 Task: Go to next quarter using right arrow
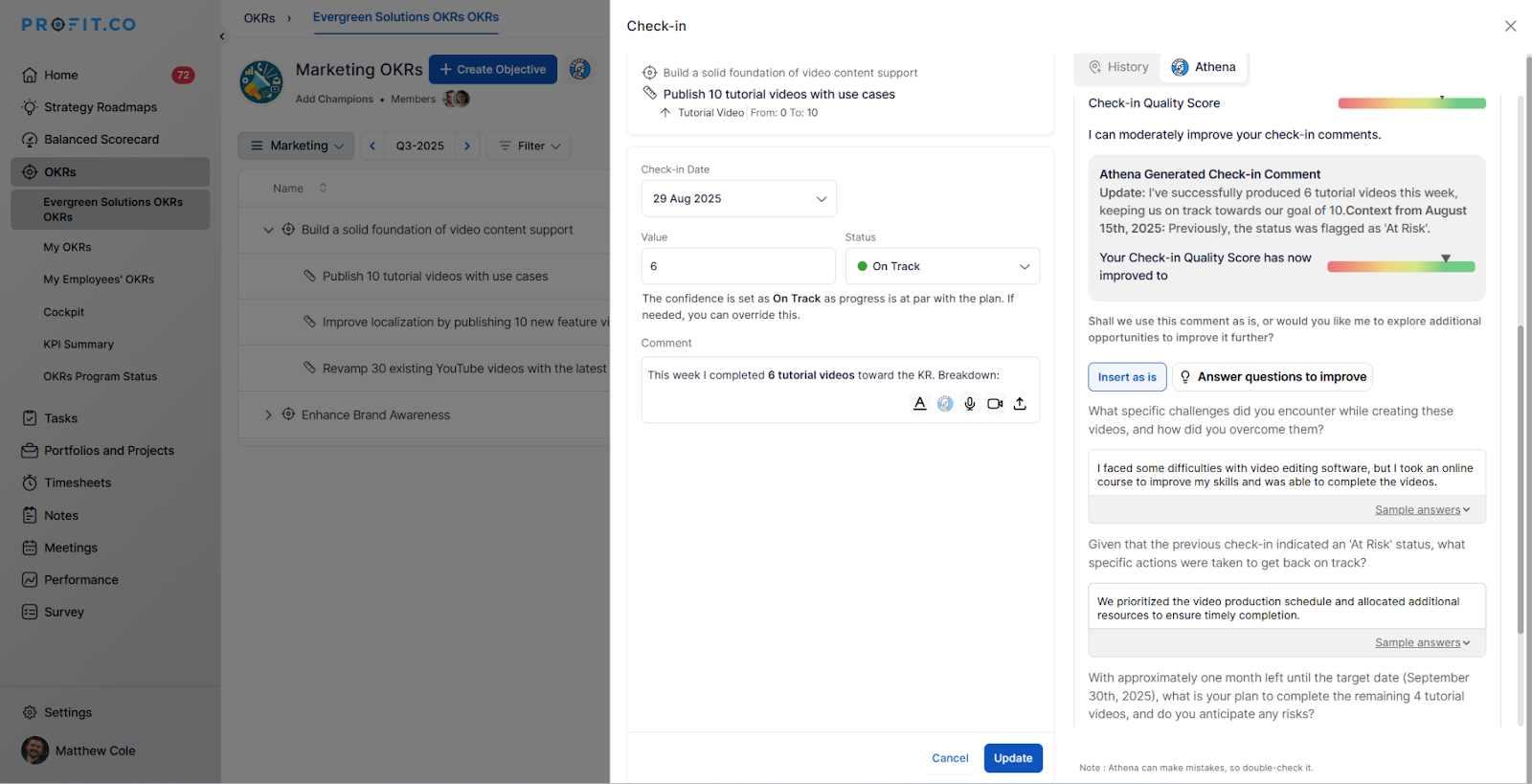pyautogui.click(x=467, y=146)
